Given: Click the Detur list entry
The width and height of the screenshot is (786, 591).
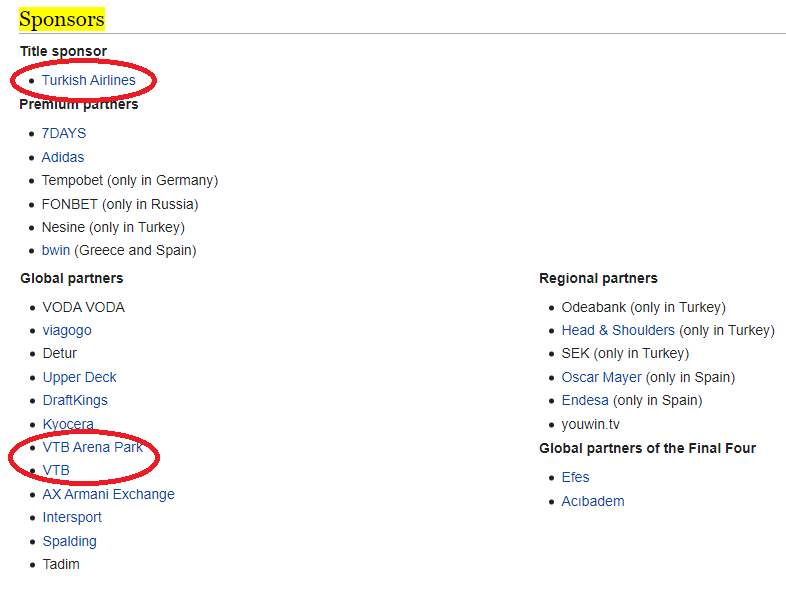Looking at the screenshot, I should 60,353.
